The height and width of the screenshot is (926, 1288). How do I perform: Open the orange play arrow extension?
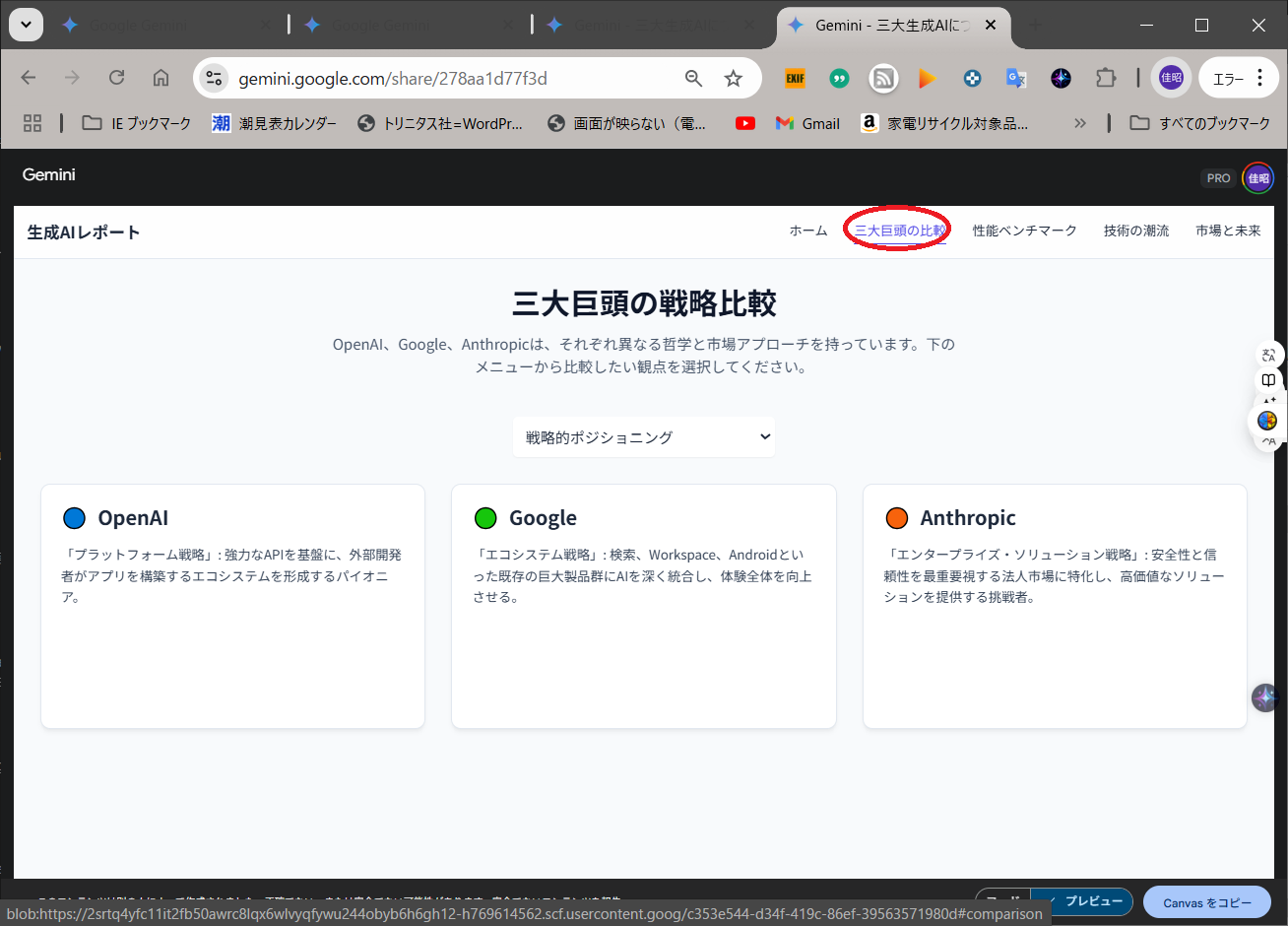(x=927, y=78)
